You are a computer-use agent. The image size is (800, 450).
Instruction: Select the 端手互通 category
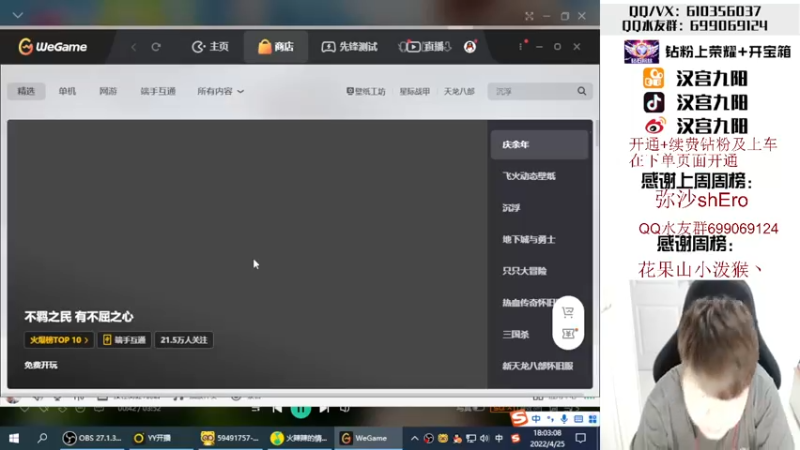[x=158, y=91]
